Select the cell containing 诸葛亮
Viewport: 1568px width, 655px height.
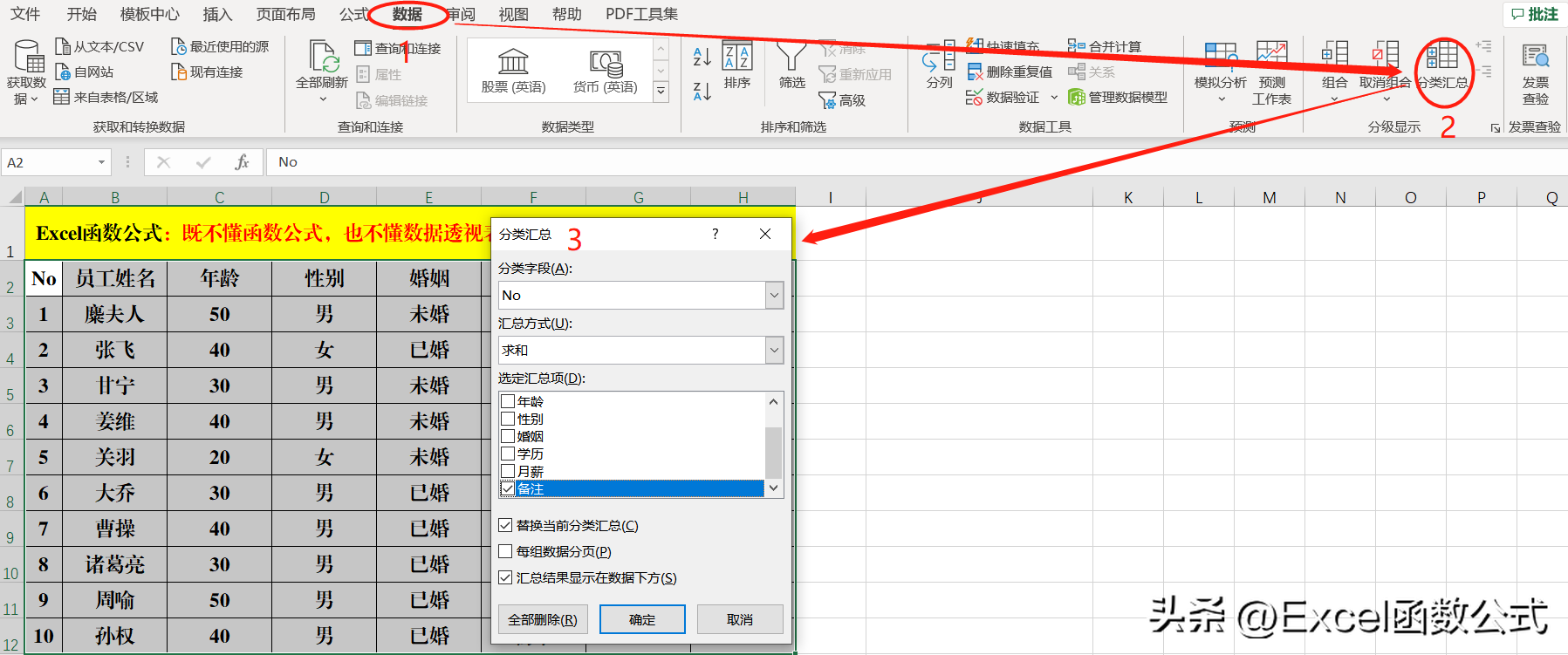(114, 564)
